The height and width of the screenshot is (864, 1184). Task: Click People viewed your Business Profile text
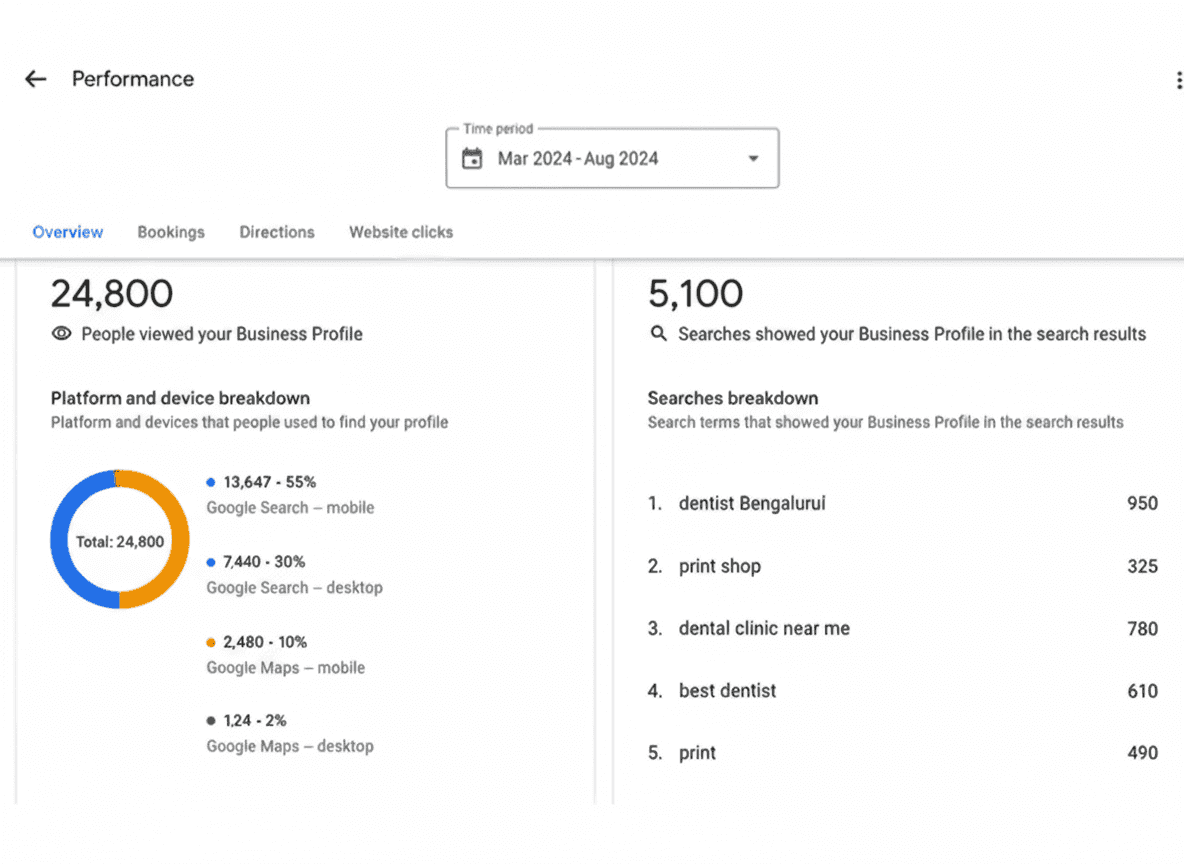point(222,334)
